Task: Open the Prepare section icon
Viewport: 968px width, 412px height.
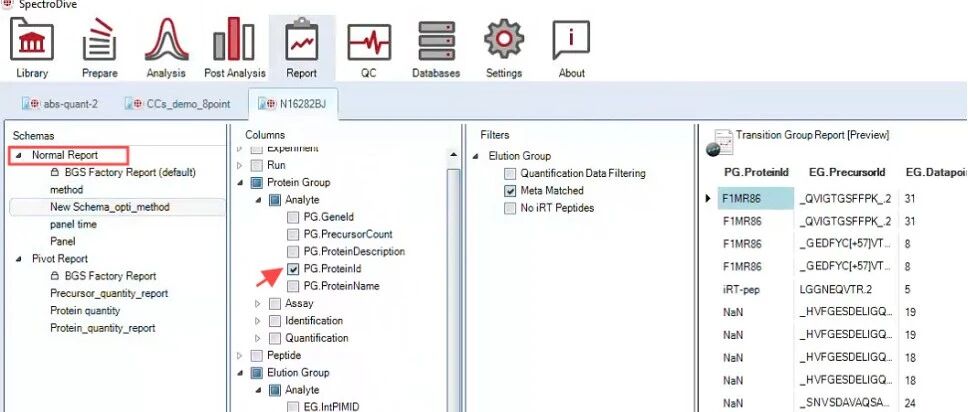Action: [x=99, y=38]
